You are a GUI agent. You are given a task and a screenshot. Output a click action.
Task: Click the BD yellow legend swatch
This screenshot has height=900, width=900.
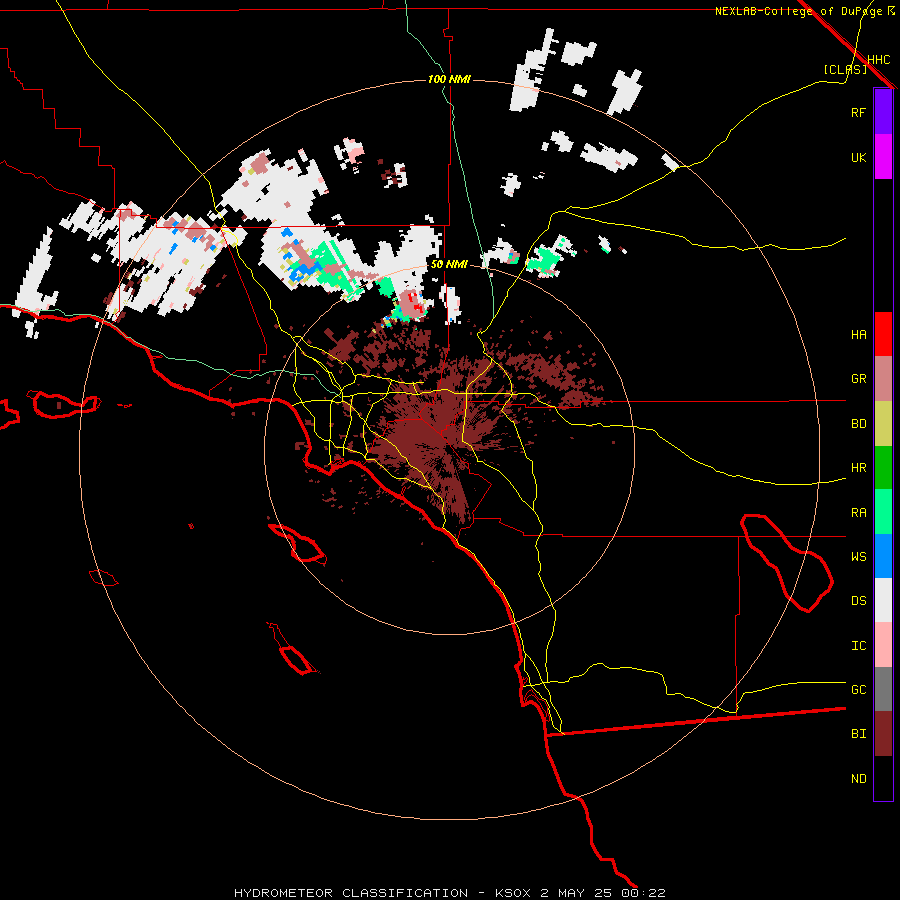(x=883, y=424)
